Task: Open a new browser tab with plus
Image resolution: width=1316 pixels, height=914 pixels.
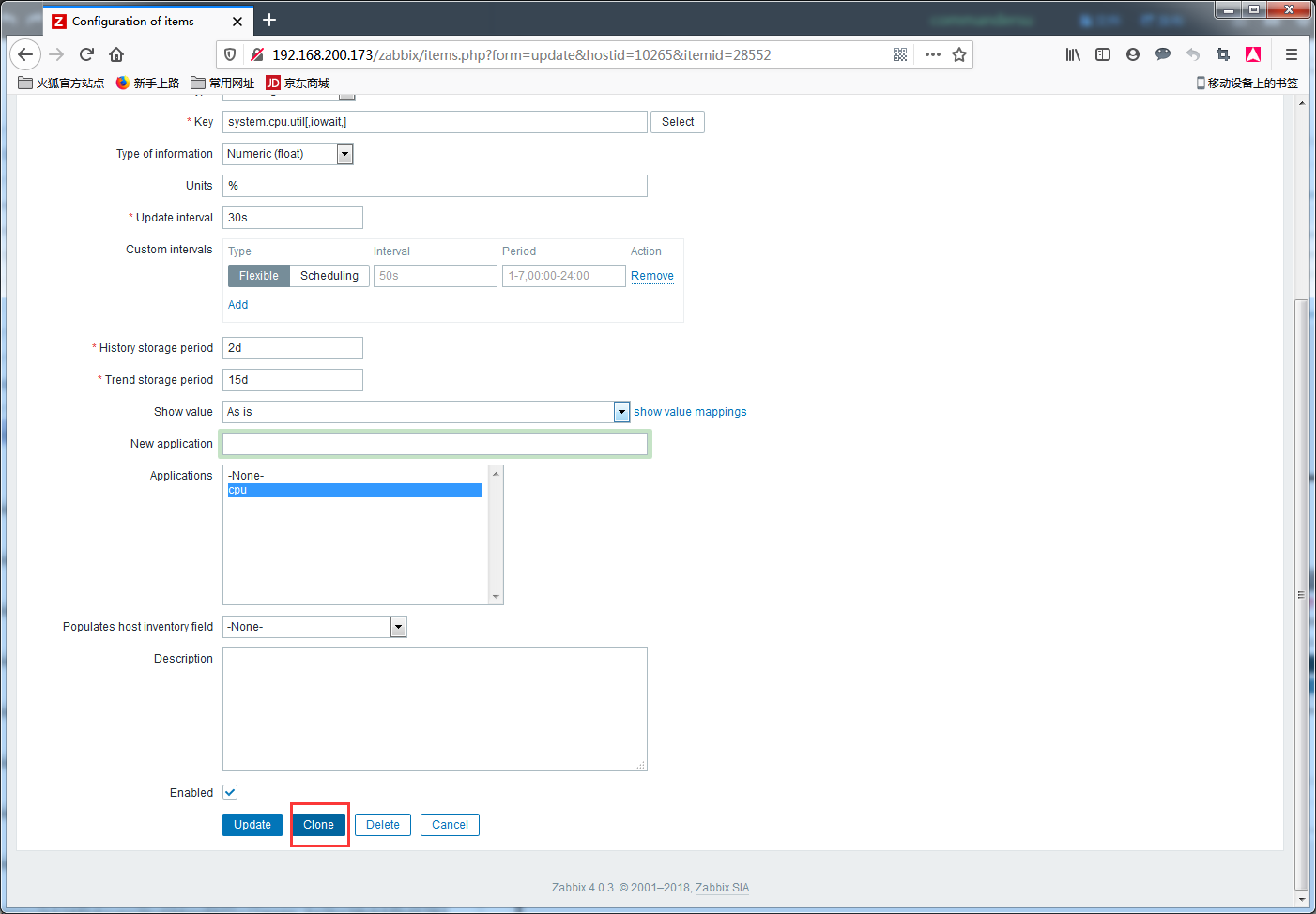Action: click(x=269, y=20)
